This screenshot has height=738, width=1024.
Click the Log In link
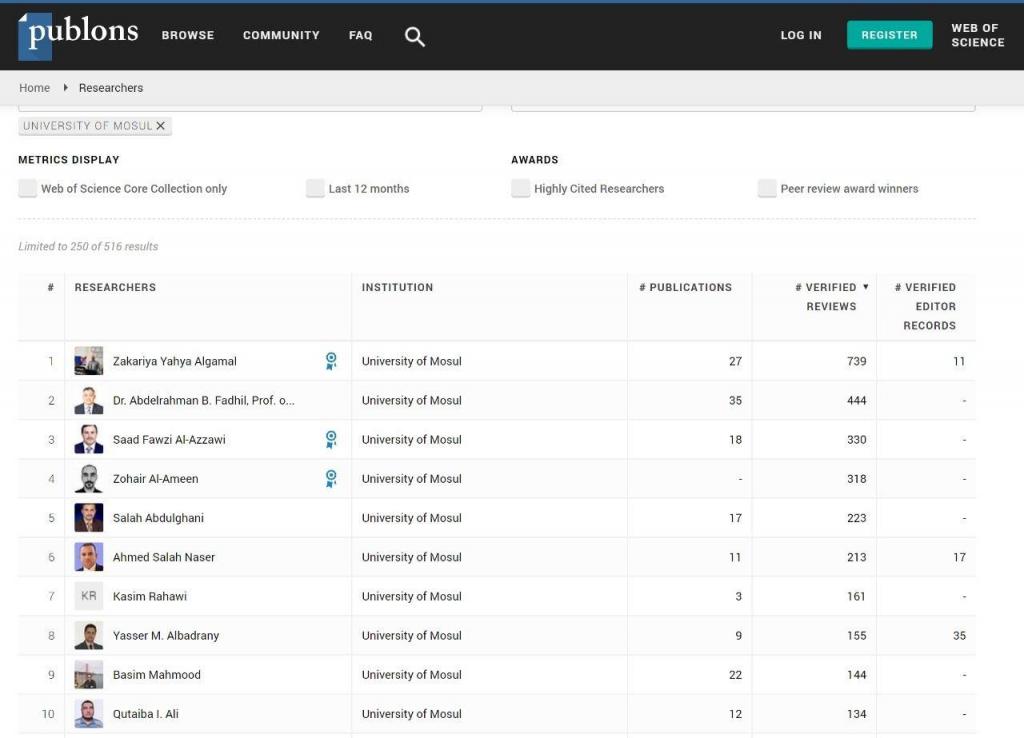click(800, 35)
